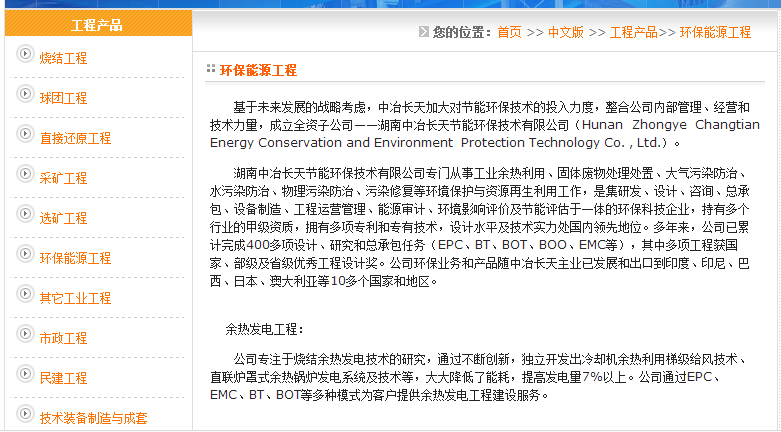This screenshot has height=432, width=781.
Task: Click the orange 工程产品 sidebar header
Action: coord(98,23)
